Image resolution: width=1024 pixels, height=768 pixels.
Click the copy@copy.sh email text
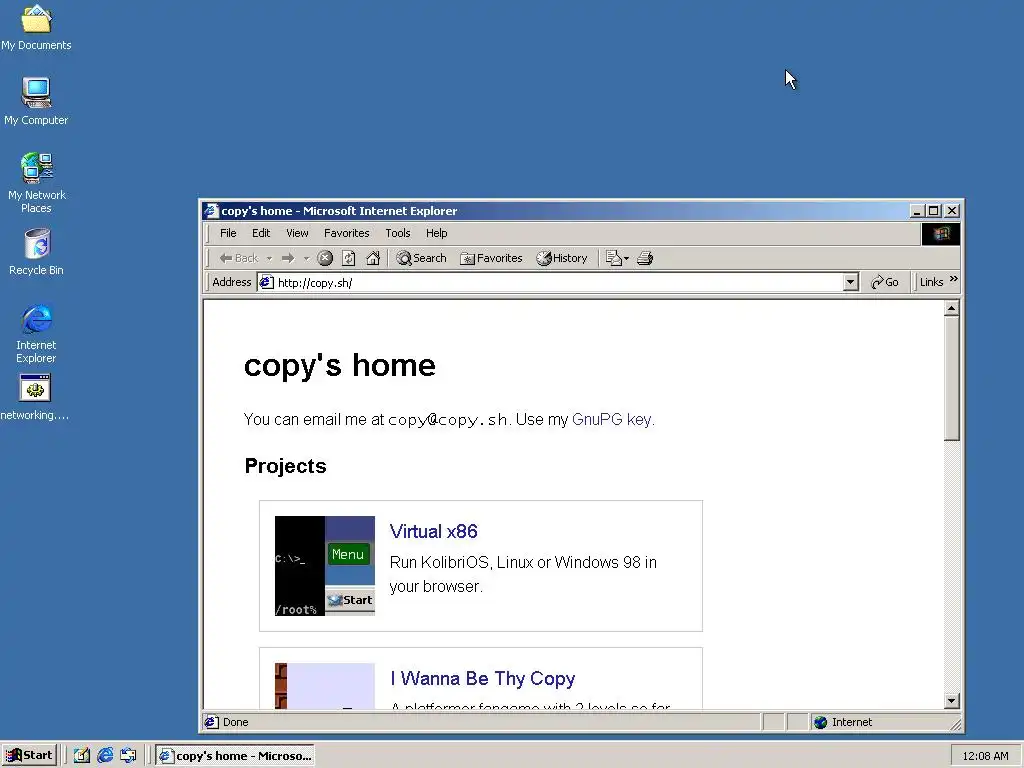point(447,420)
